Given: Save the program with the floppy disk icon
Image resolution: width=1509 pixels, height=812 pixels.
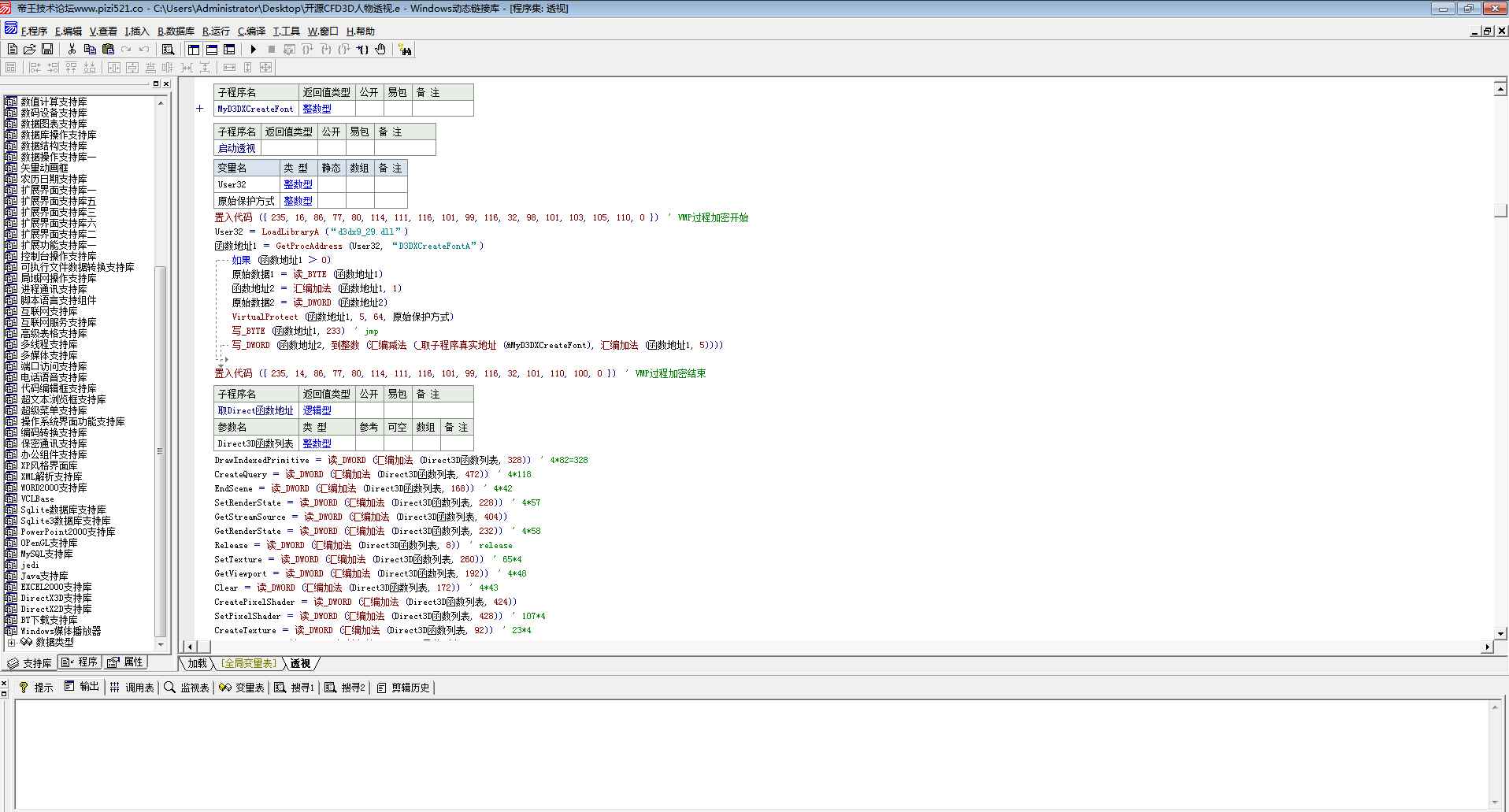Looking at the screenshot, I should 47,50.
